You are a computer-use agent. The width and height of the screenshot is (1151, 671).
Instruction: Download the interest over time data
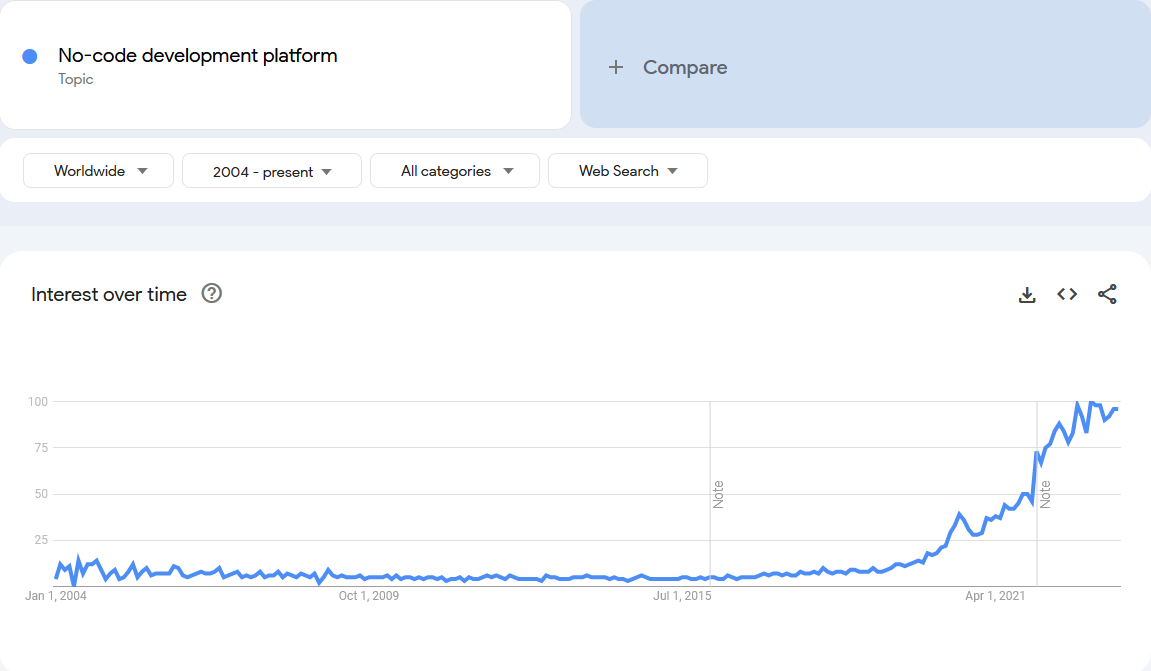point(1027,294)
